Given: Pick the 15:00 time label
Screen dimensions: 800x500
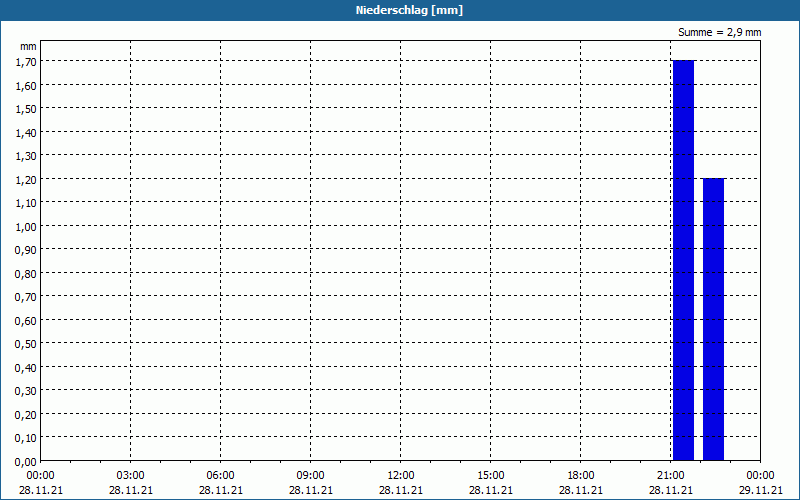Looking at the screenshot, I should click(x=491, y=476).
